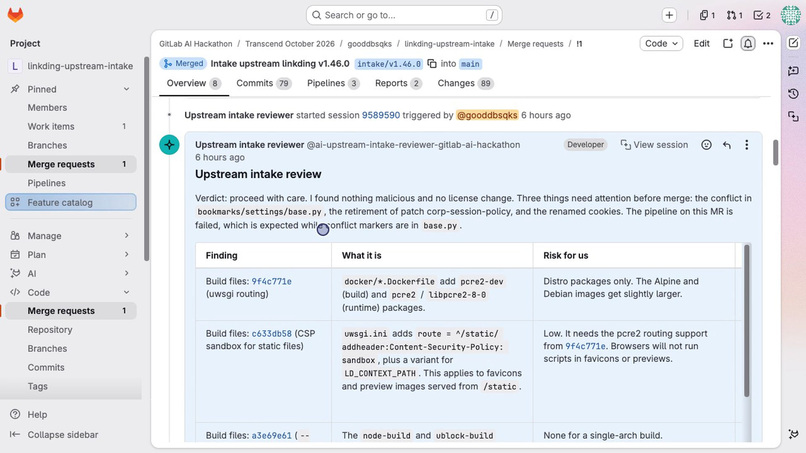The width and height of the screenshot is (806, 453).
Task: Click the Edit button
Action: (x=702, y=44)
